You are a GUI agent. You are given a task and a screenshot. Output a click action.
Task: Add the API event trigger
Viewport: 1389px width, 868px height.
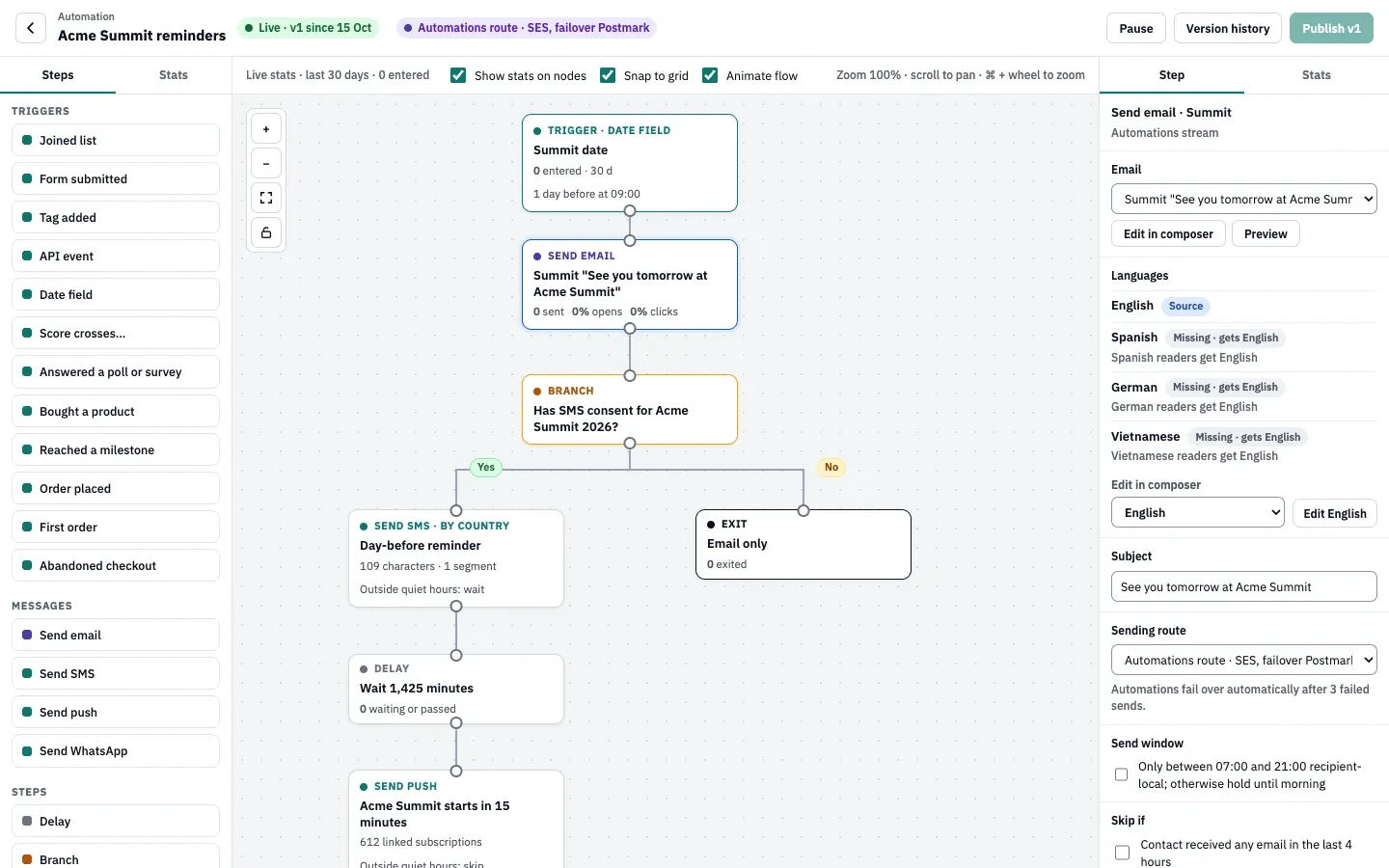tap(116, 256)
